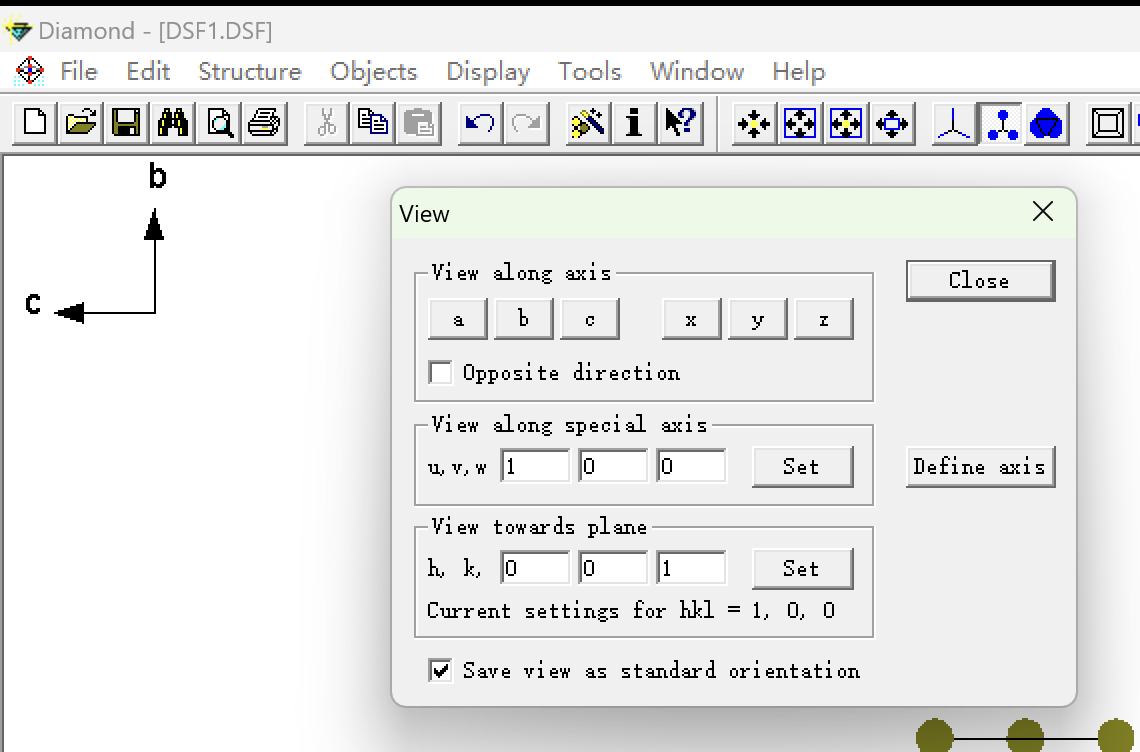Screen dimensions: 1140x752
Task: Click the context help arrow-question icon
Action: tap(680, 123)
